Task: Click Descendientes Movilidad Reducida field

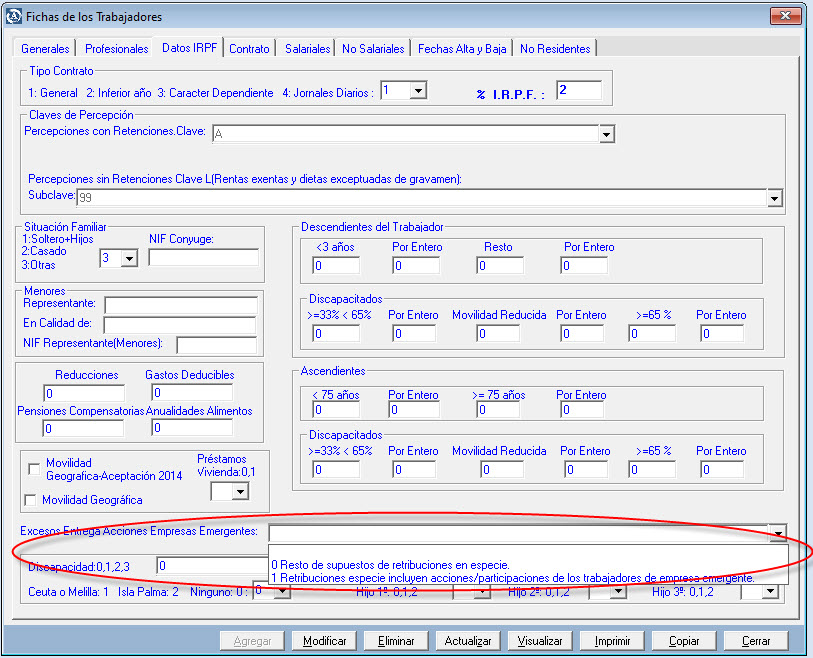Action: (x=498, y=333)
